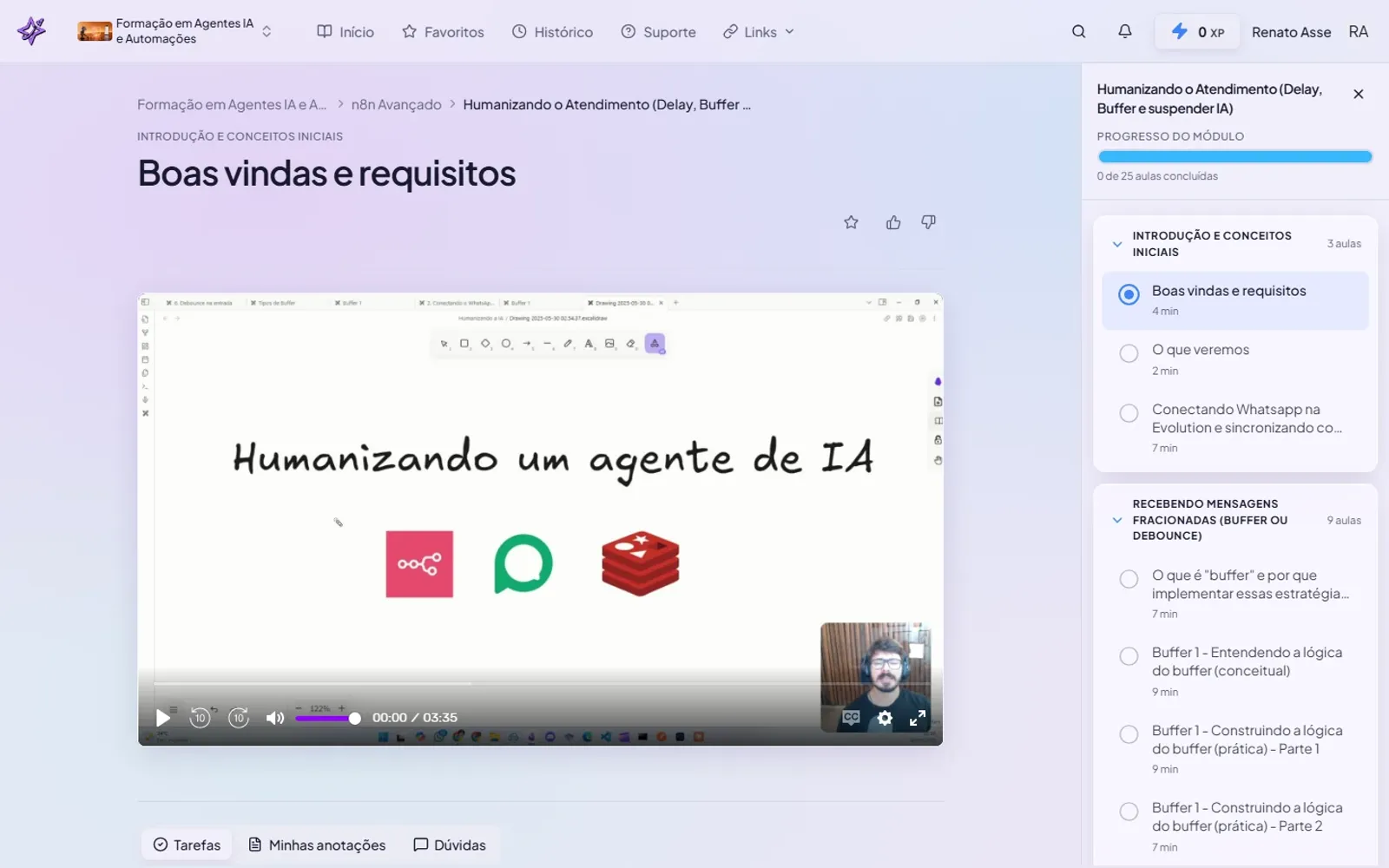Click the '3 aulas' count label
Viewport: 1389px width, 868px height.
1344,244
